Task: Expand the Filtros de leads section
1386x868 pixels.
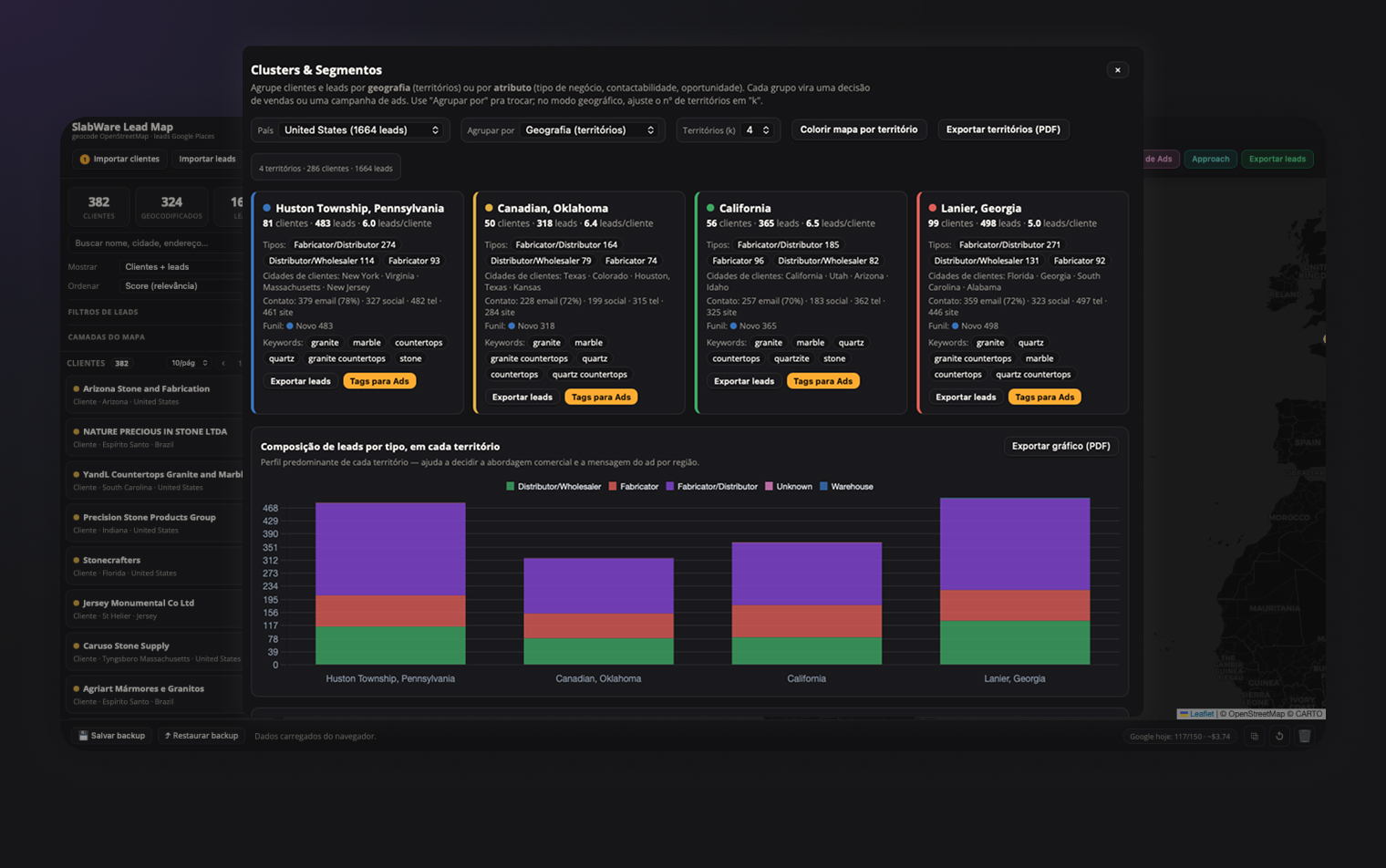Action: pos(103,312)
